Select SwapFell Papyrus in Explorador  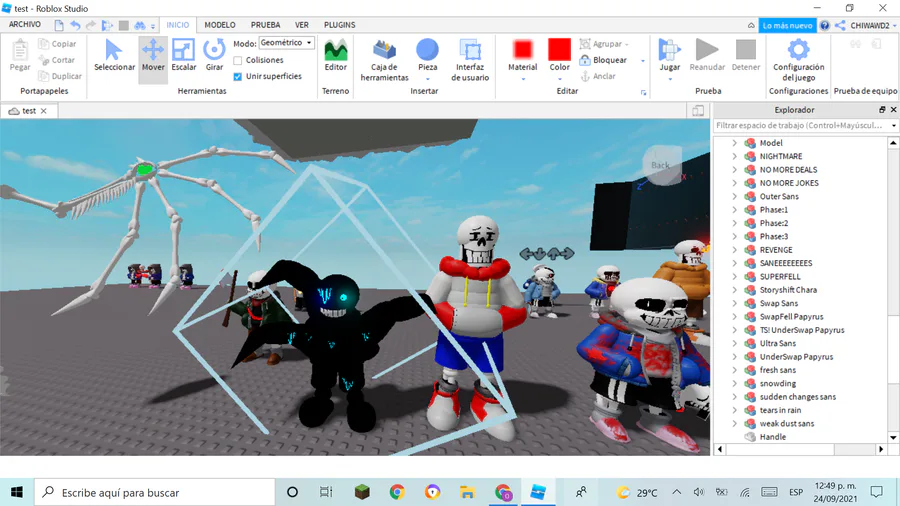[x=792, y=317]
